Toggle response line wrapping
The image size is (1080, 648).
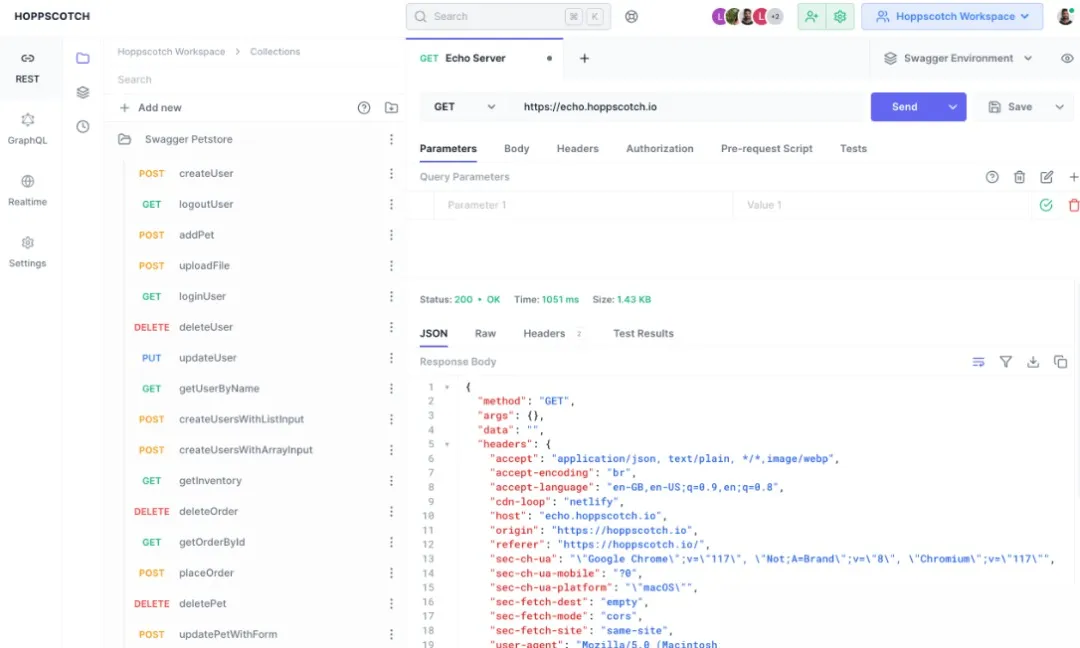click(978, 362)
